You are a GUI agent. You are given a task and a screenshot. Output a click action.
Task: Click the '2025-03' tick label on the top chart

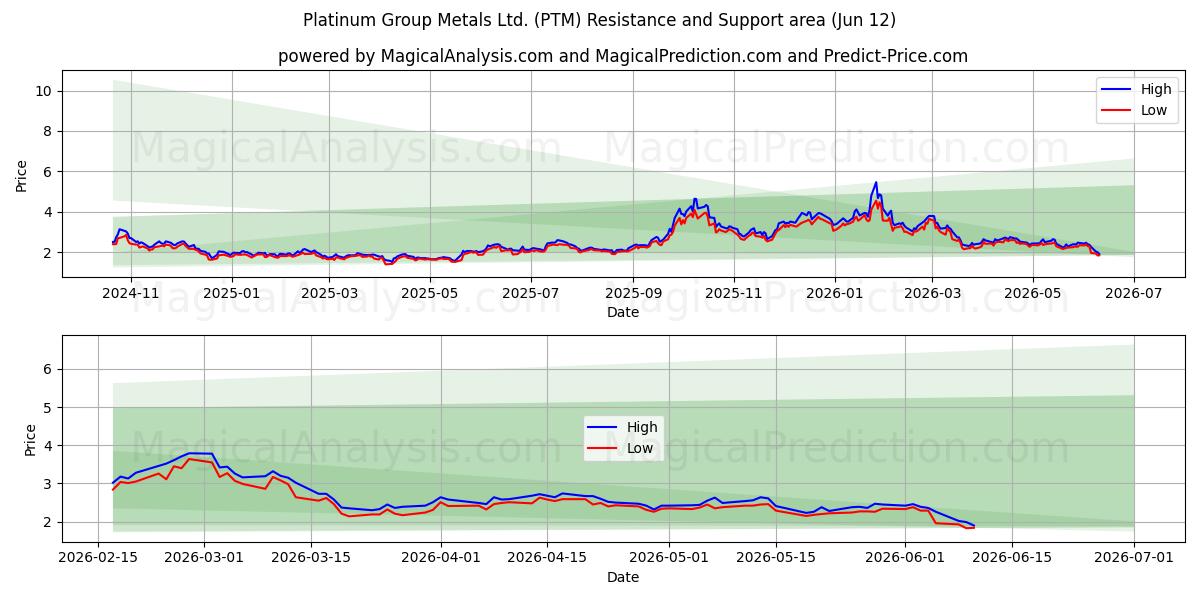329,293
